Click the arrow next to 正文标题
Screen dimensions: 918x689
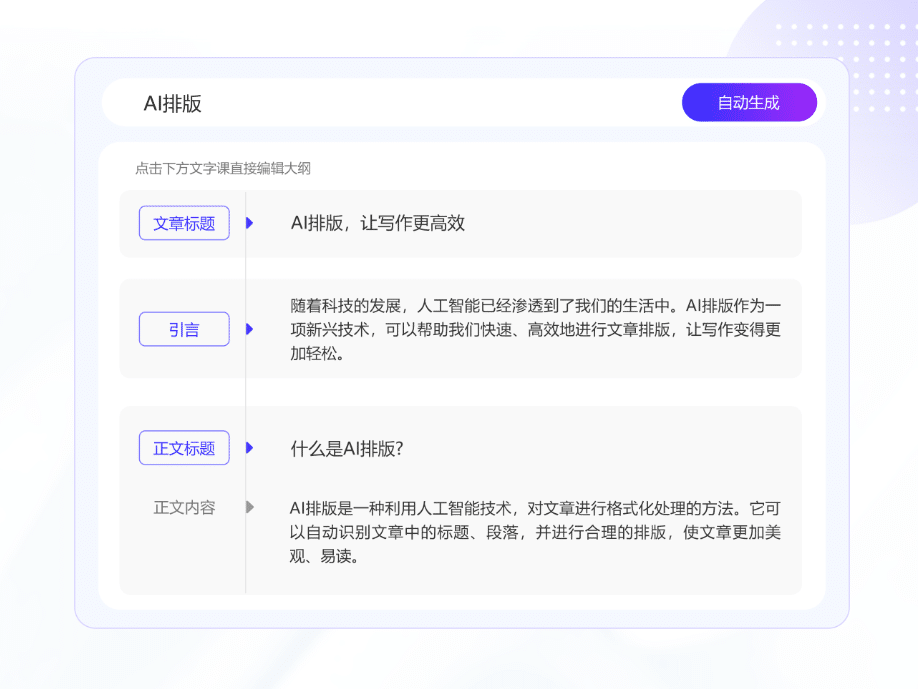(249, 448)
